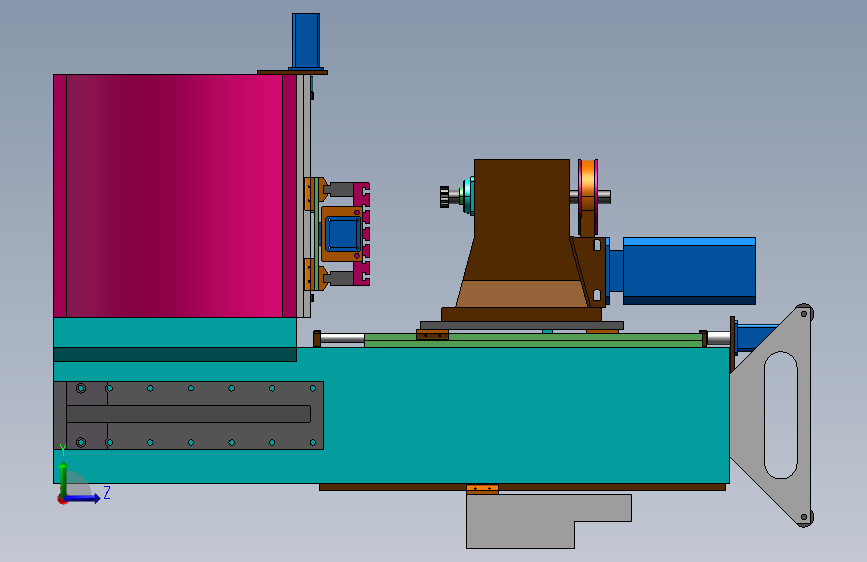Pick the cyan bearing flange on headstock

tap(469, 196)
